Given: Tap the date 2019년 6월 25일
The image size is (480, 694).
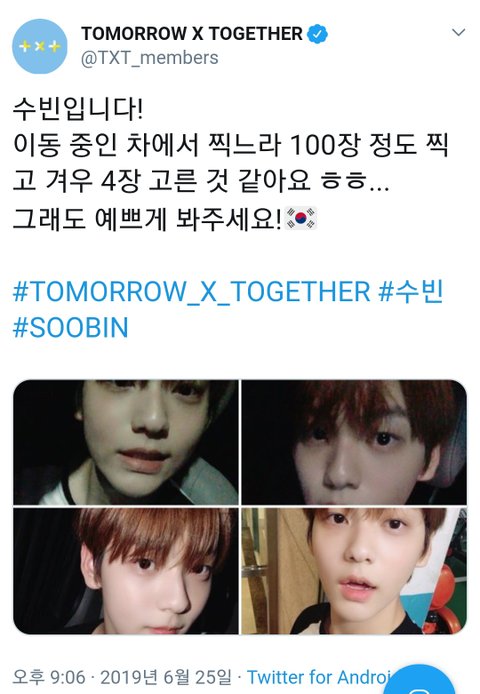Looking at the screenshot, I should [x=166, y=677].
